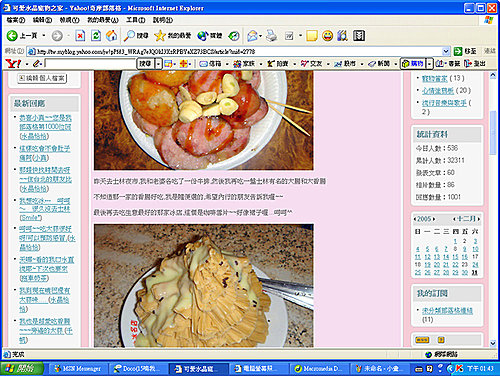Click the taskbar clock showing 下午 01:43

(x=480, y=369)
